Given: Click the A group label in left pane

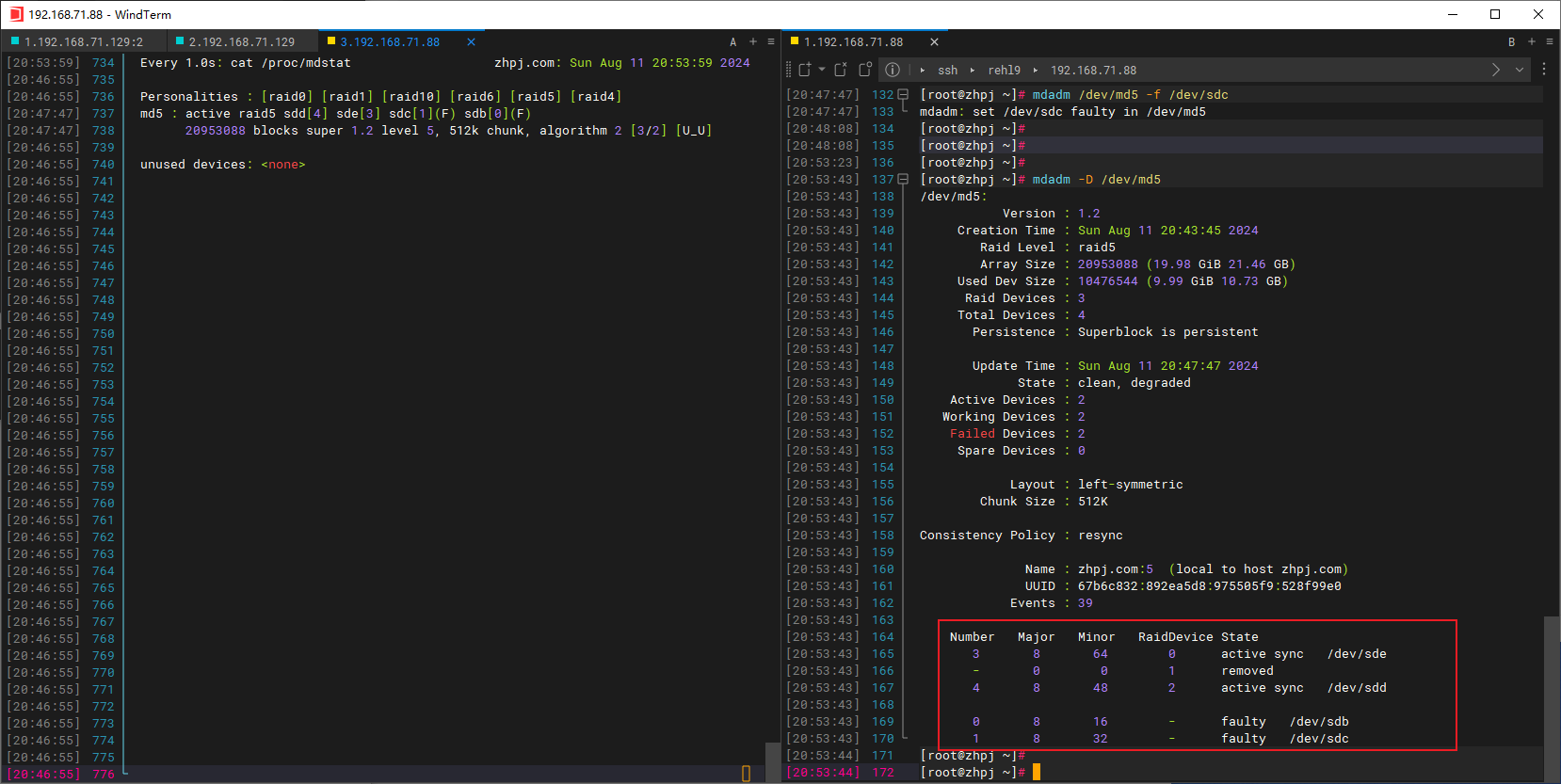Looking at the screenshot, I should point(733,41).
